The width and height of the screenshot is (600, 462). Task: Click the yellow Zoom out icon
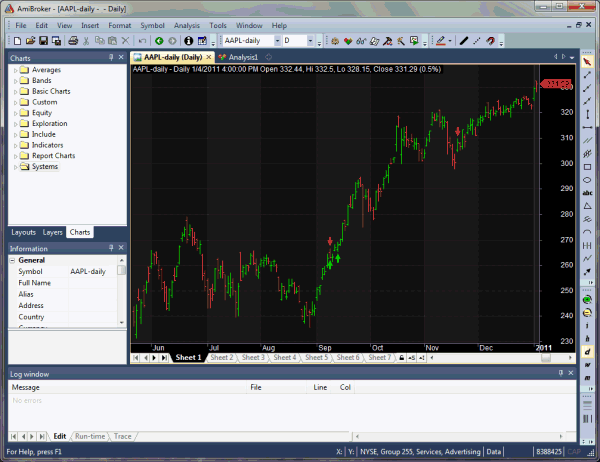(587, 313)
